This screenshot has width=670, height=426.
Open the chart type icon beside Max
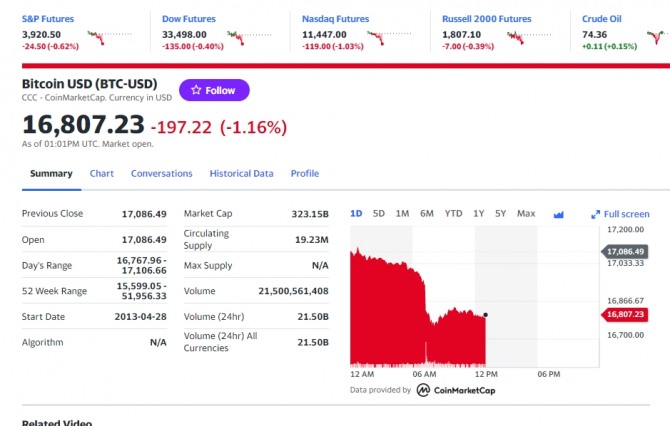559,214
